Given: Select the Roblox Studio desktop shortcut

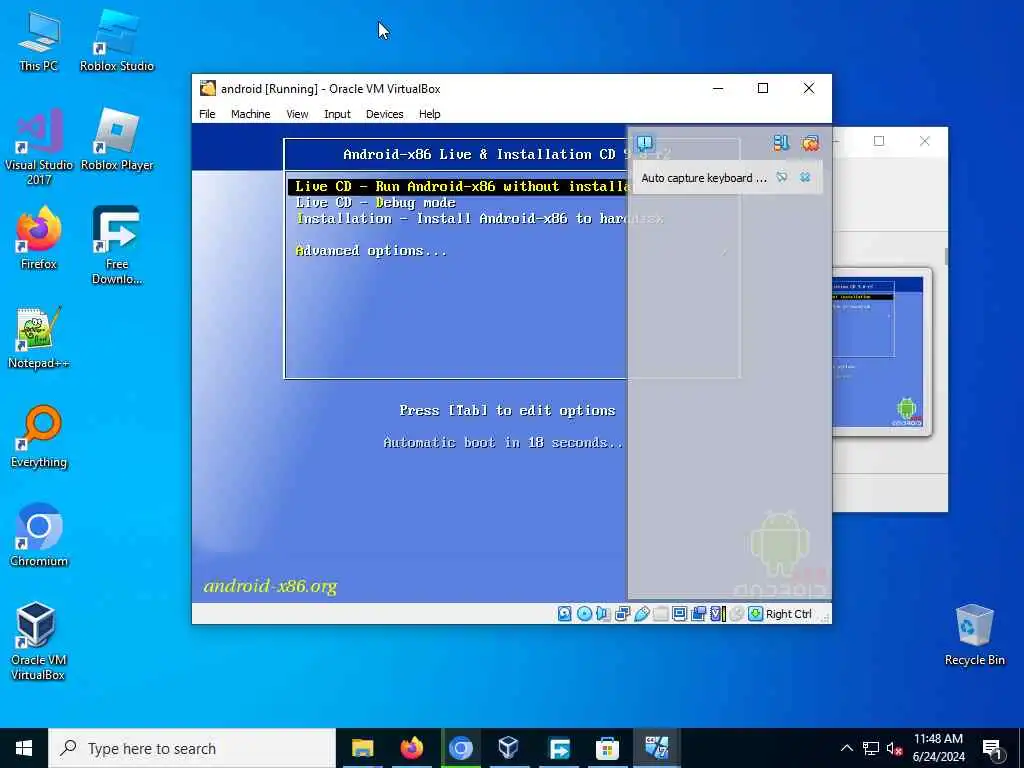Looking at the screenshot, I should pos(117,41).
